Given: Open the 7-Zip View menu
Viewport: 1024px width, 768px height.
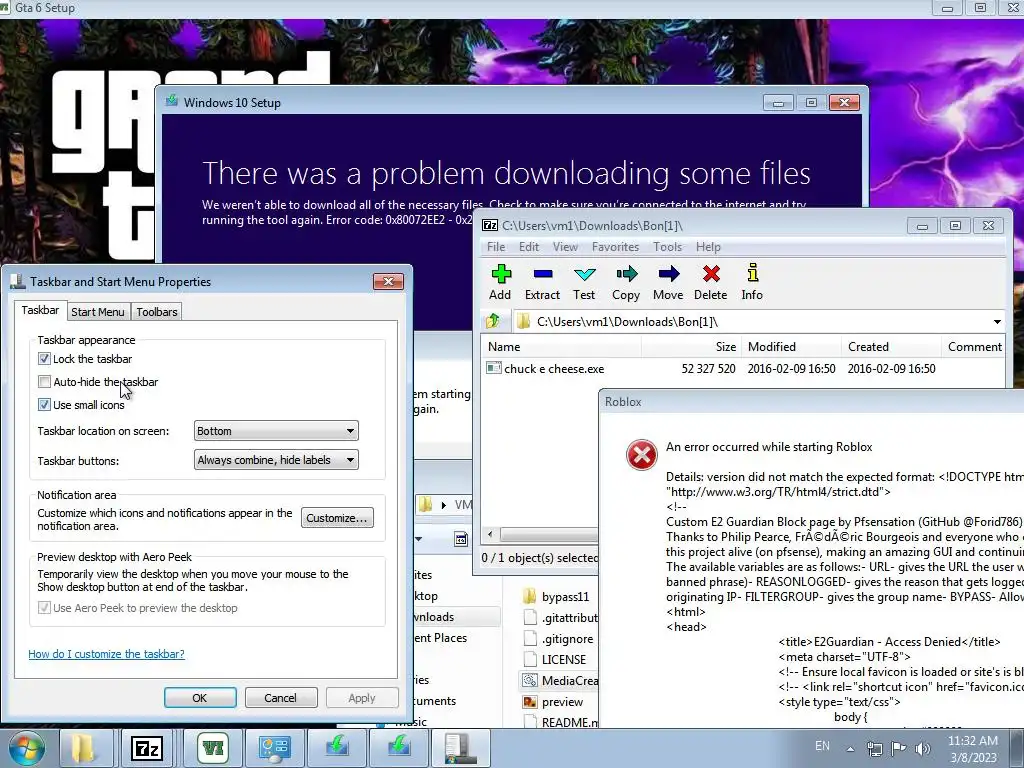Looking at the screenshot, I should 565,247.
